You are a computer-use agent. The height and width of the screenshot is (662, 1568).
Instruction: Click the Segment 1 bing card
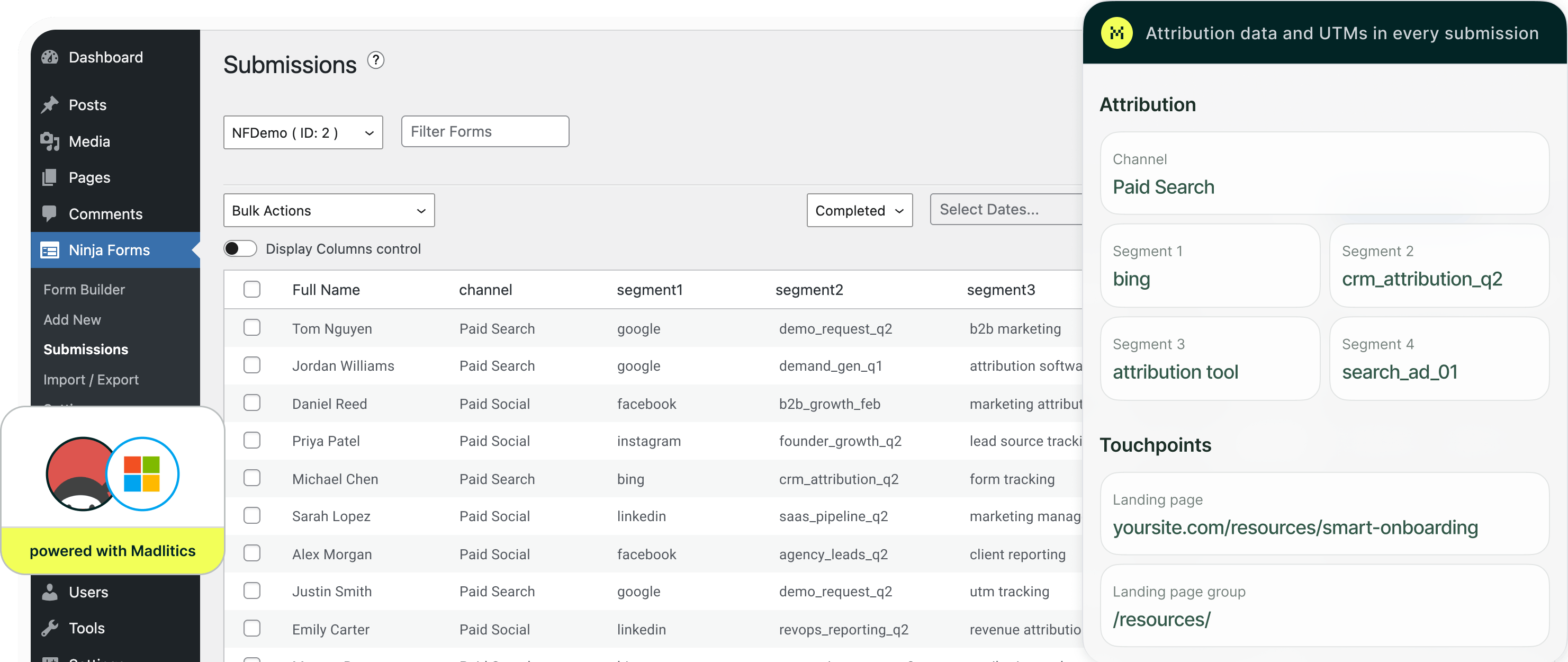coord(1210,265)
